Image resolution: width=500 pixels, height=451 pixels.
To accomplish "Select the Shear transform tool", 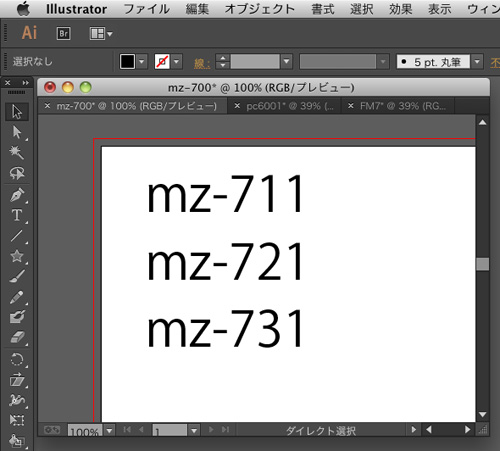I will [x=17, y=380].
